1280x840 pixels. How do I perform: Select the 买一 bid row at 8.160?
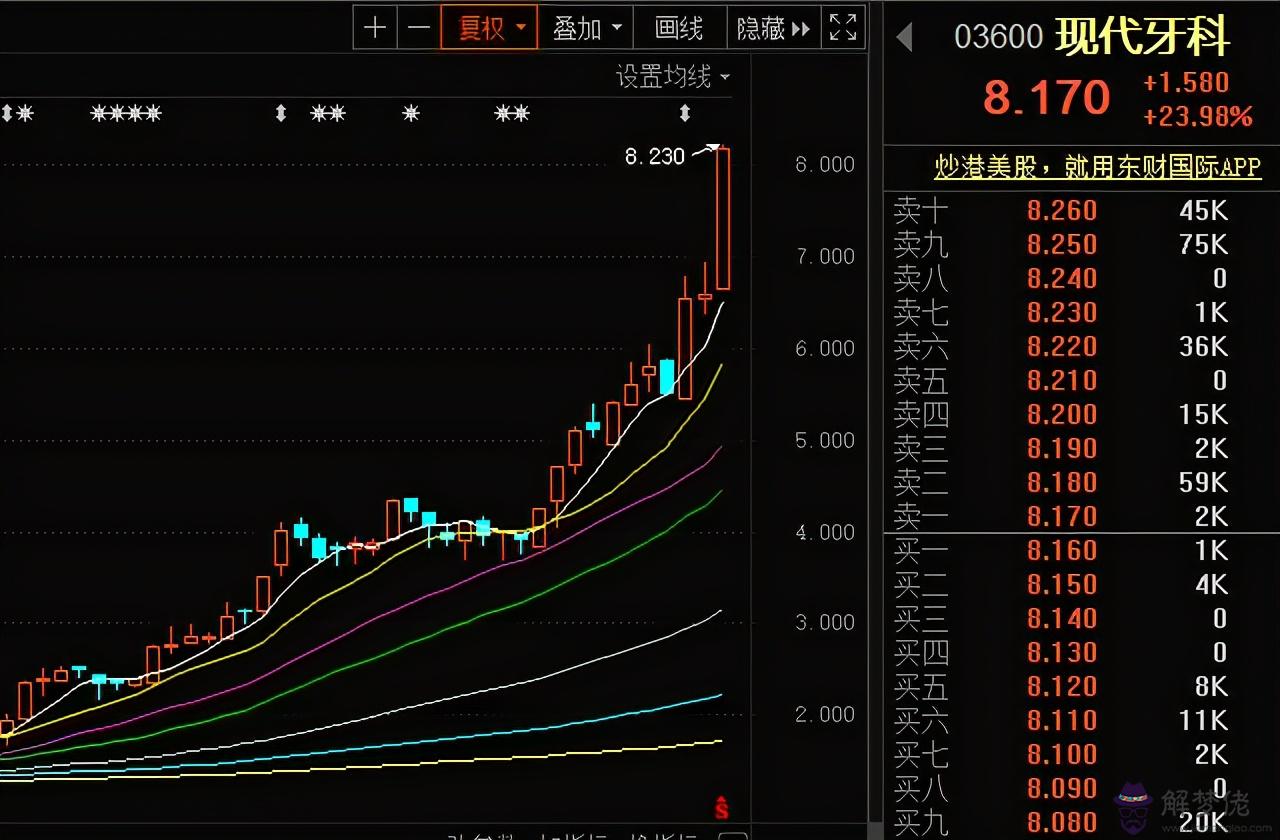click(1061, 550)
